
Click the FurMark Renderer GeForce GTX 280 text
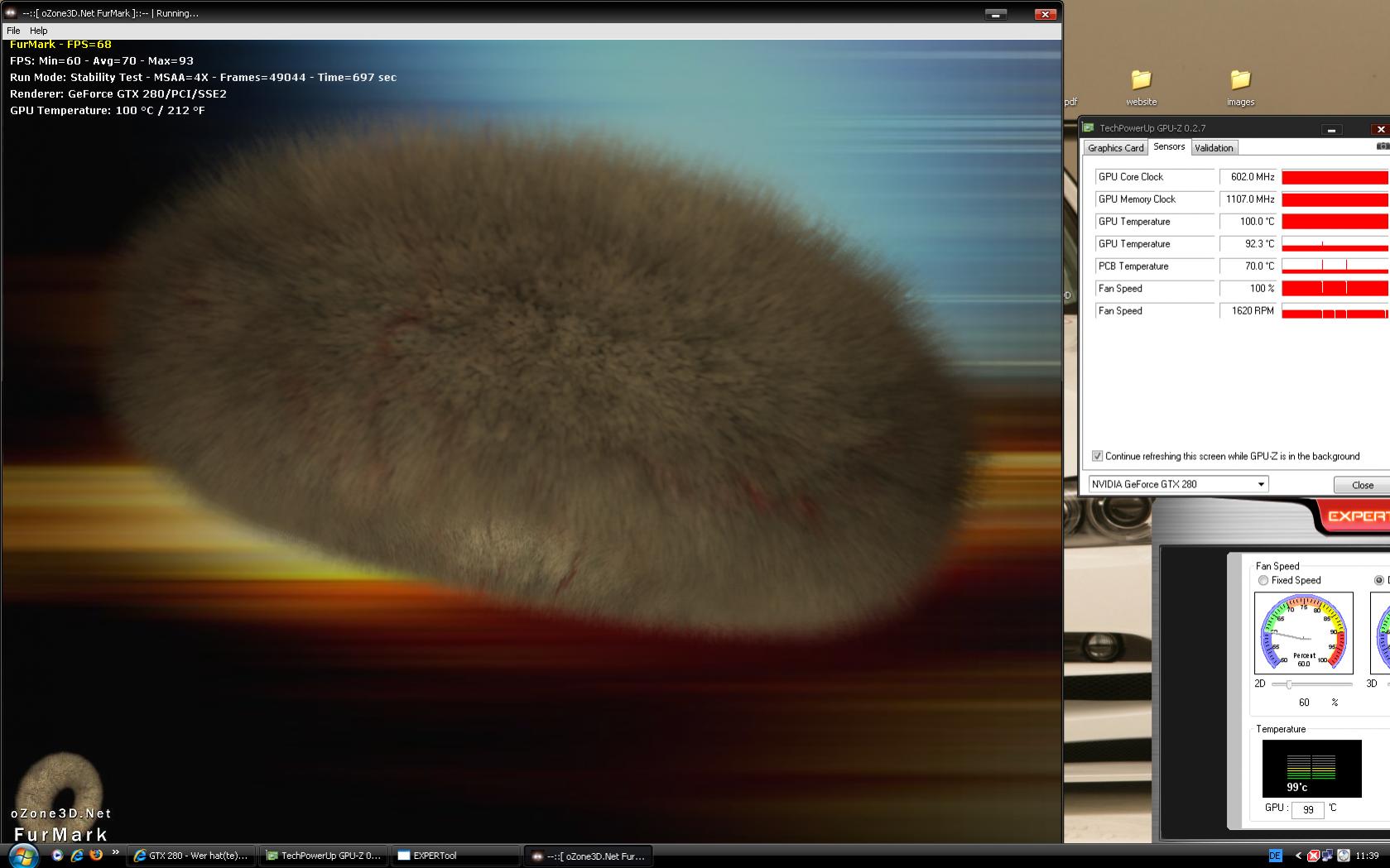118,94
